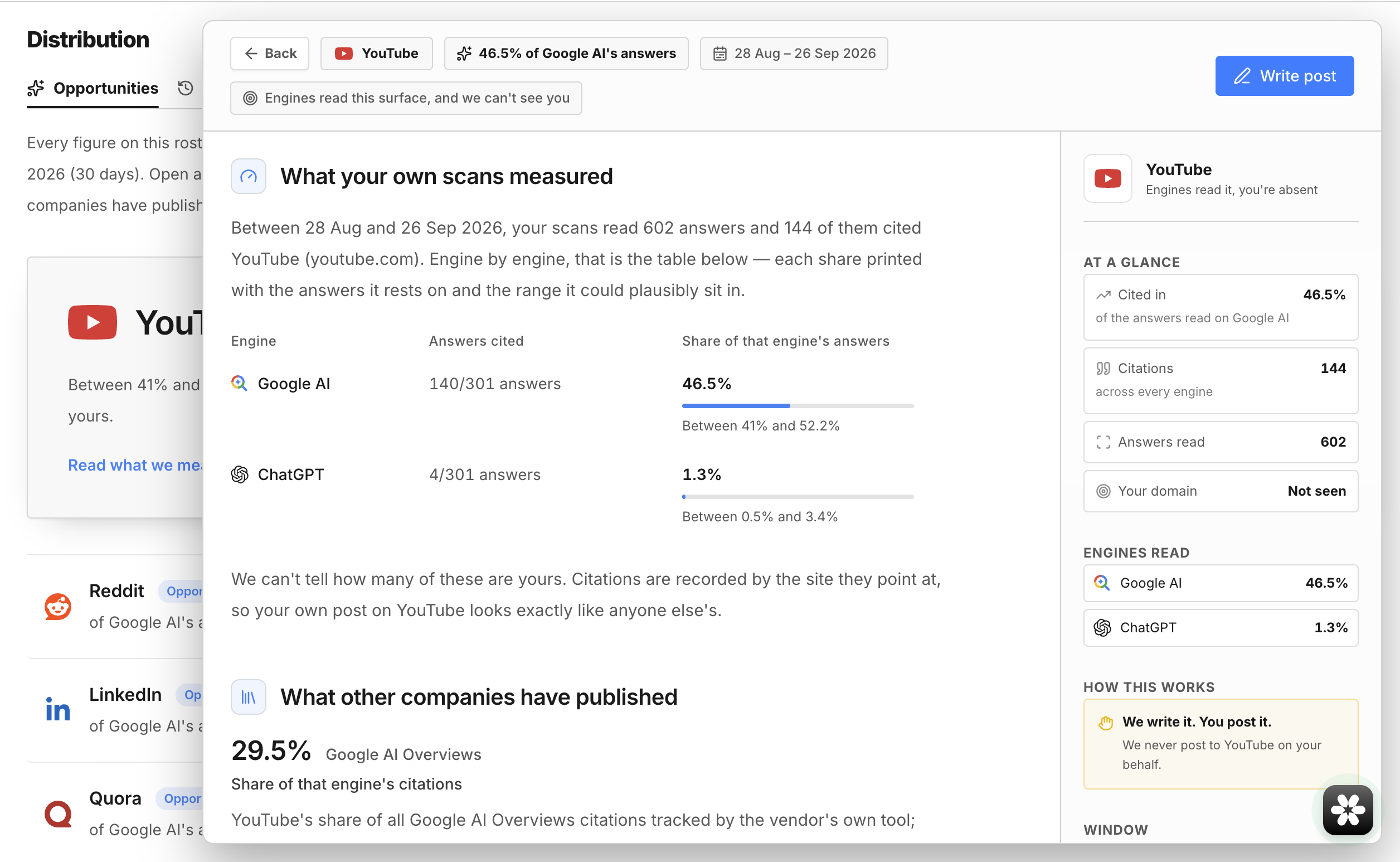Click the sparkle icon in the 46.5% chip
The width and height of the screenshot is (1400, 862).
coord(464,54)
